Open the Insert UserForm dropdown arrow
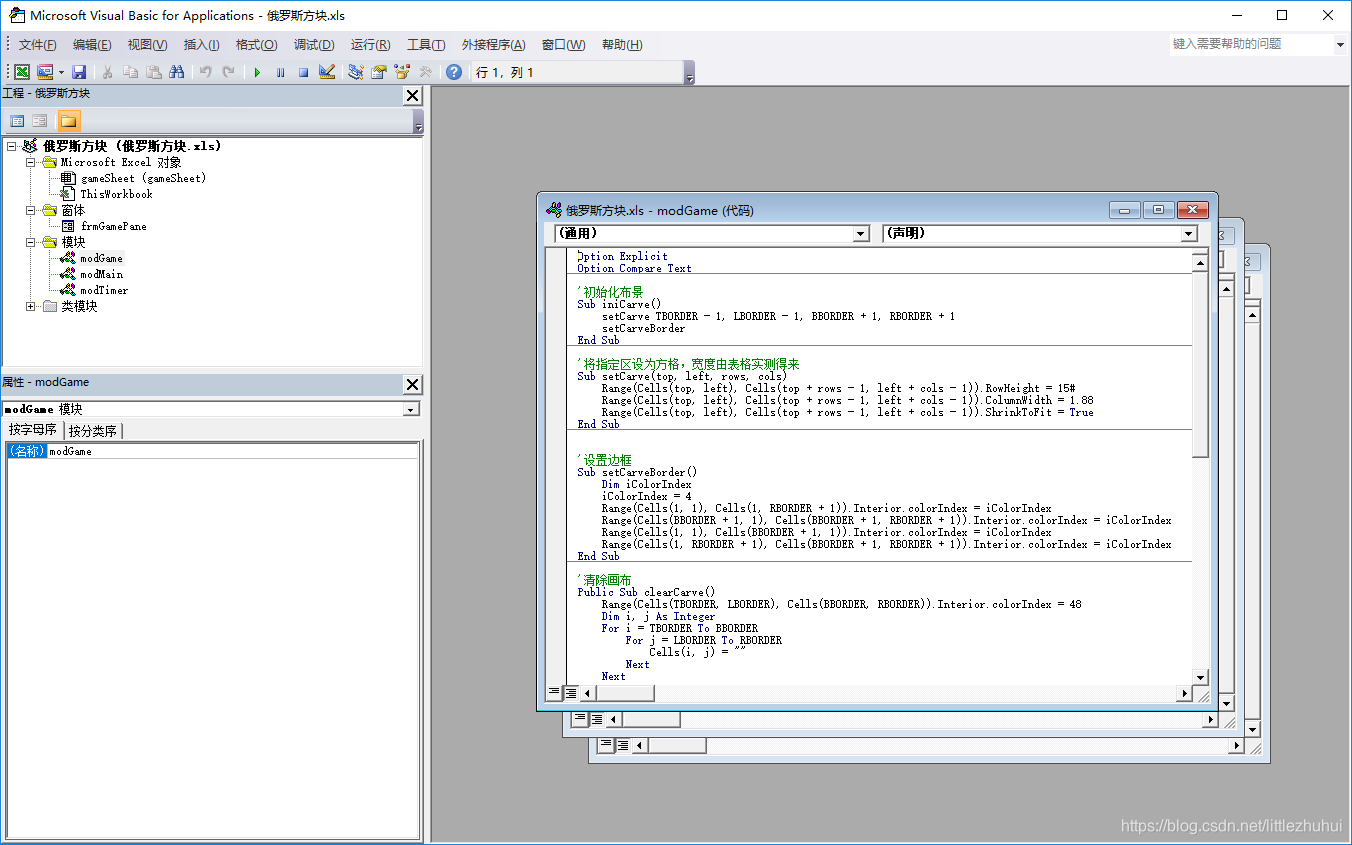 pos(60,72)
